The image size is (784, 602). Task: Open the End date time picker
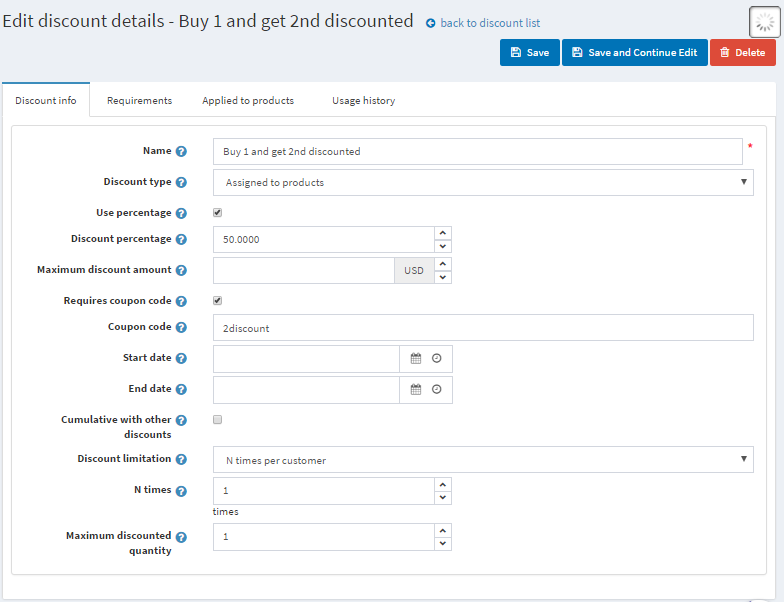[437, 389]
